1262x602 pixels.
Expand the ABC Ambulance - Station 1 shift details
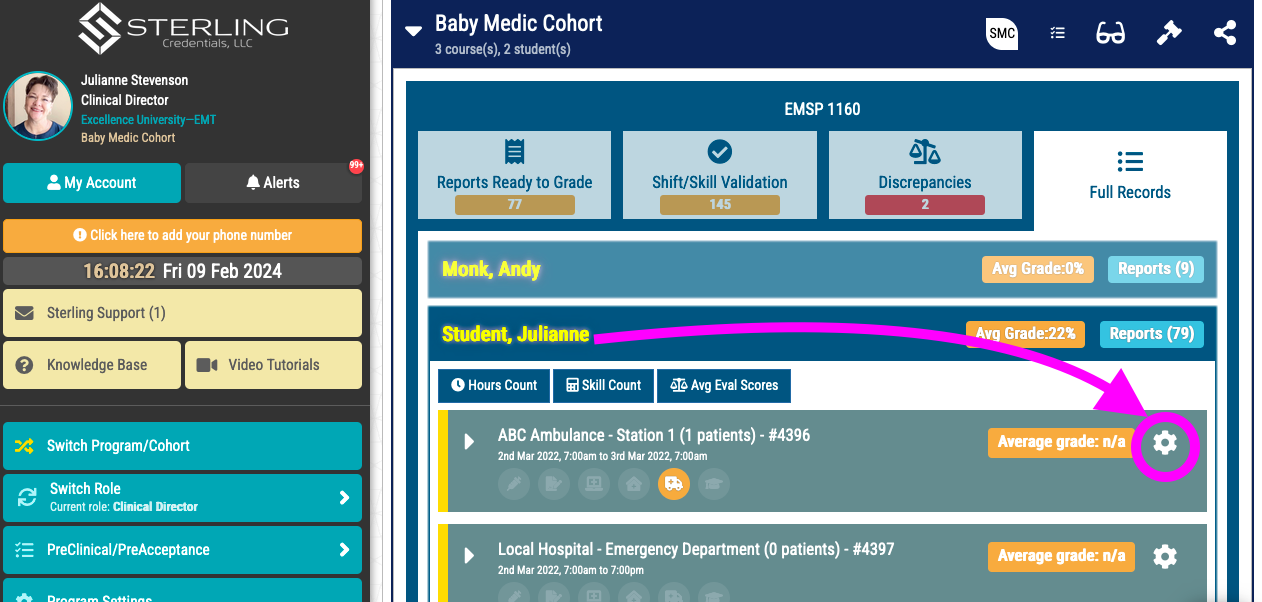470,443
